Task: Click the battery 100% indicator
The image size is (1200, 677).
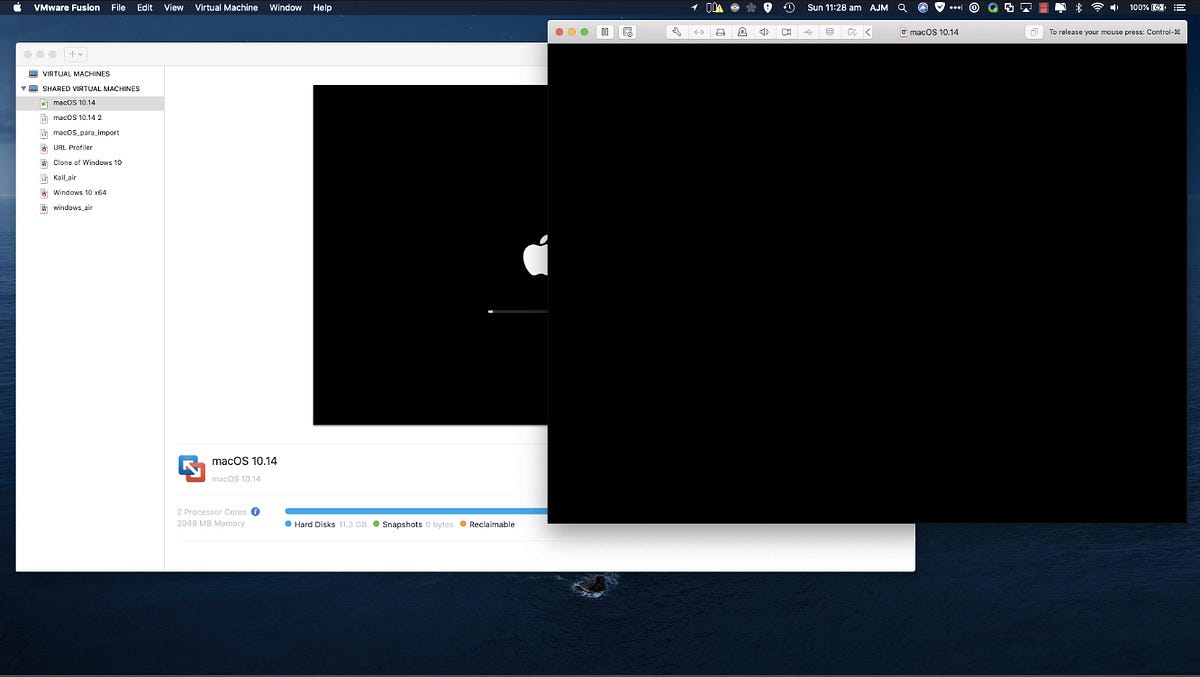Action: pos(1148,7)
